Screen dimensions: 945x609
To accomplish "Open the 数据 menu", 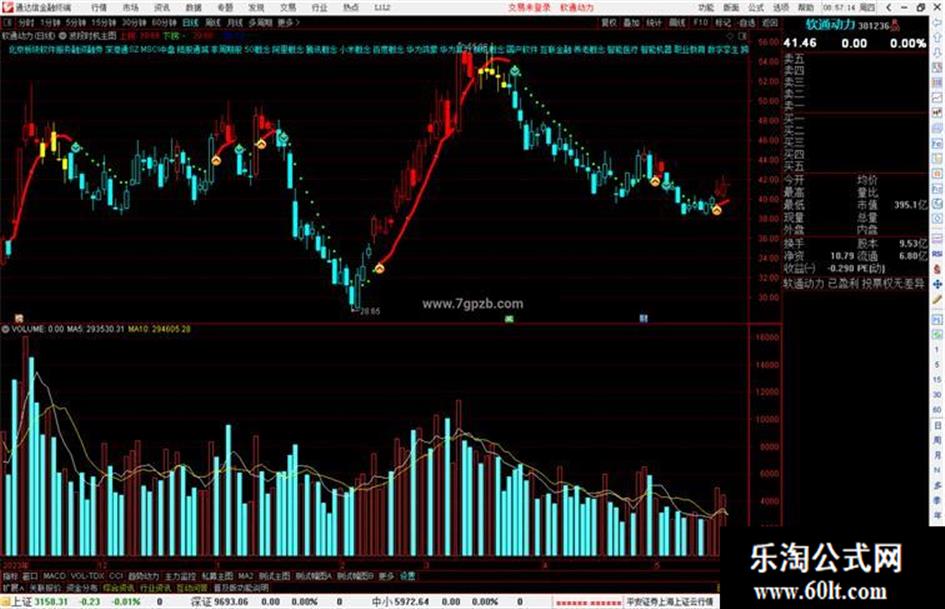I will tap(193, 8).
